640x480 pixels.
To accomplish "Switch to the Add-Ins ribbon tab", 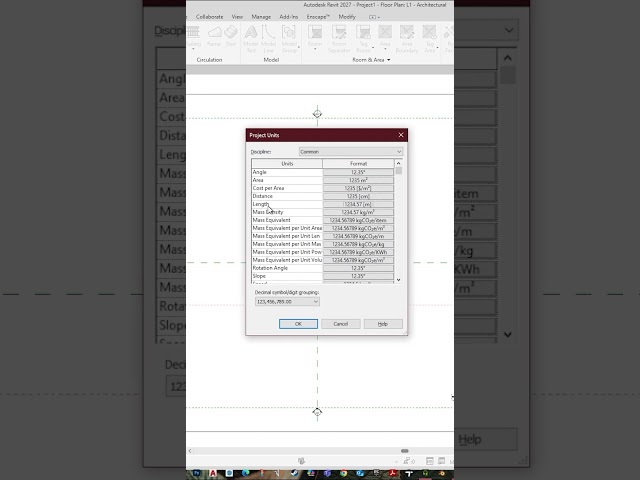I will (x=289, y=17).
